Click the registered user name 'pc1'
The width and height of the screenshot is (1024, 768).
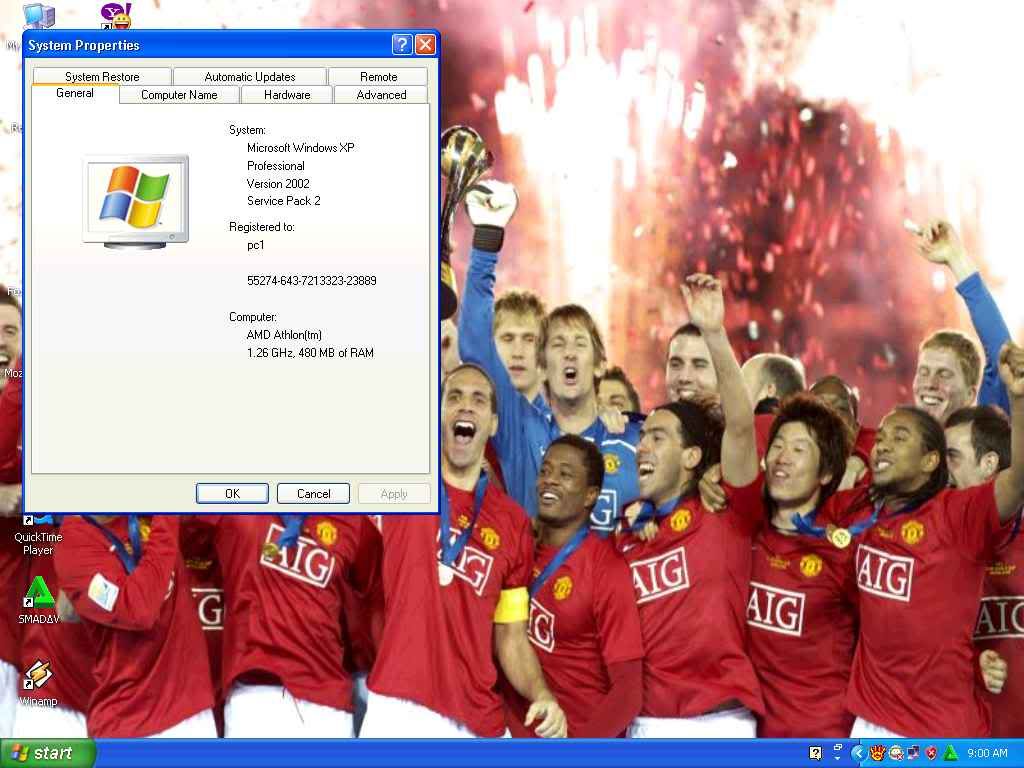point(255,246)
